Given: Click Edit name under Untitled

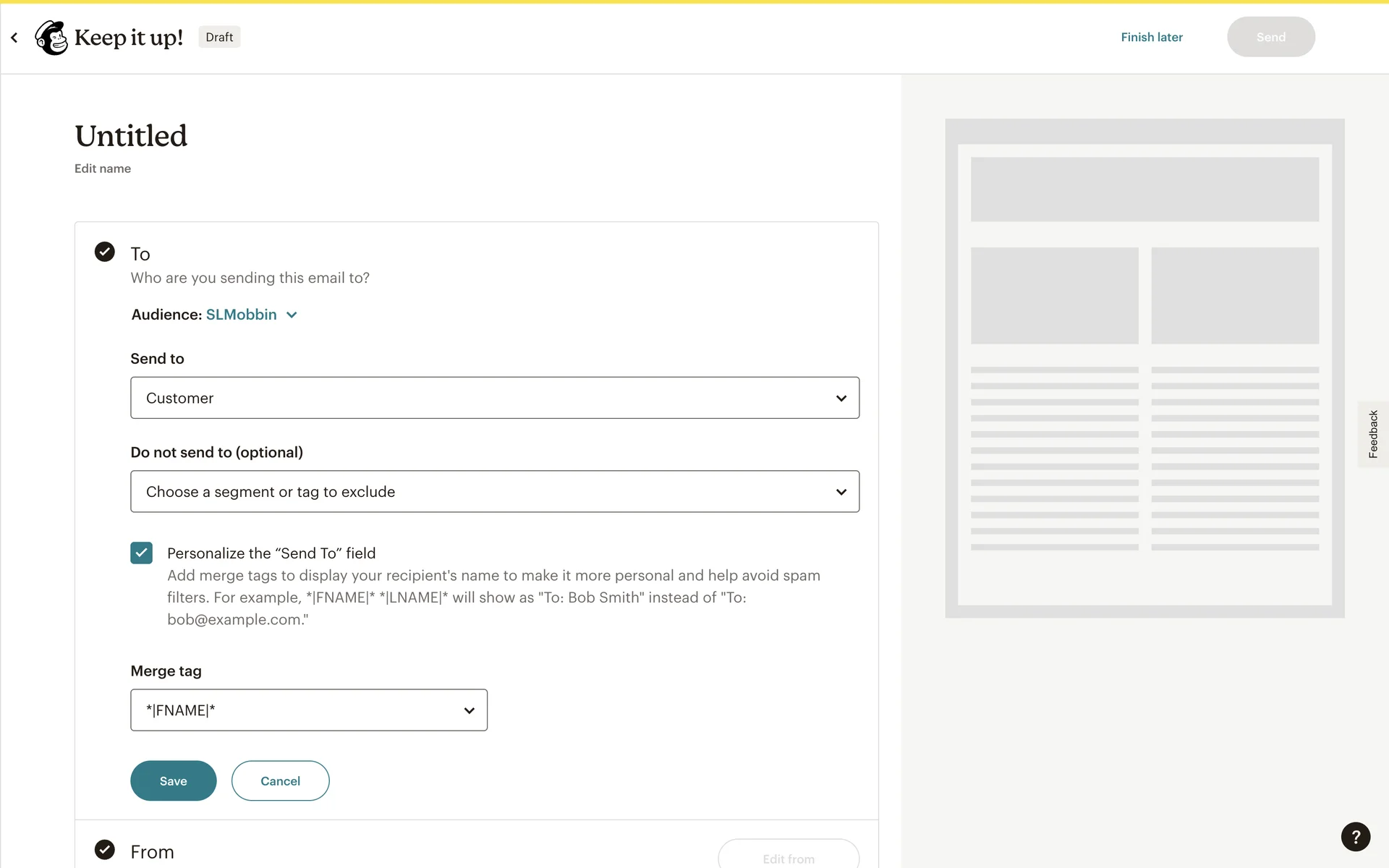Looking at the screenshot, I should [x=103, y=169].
